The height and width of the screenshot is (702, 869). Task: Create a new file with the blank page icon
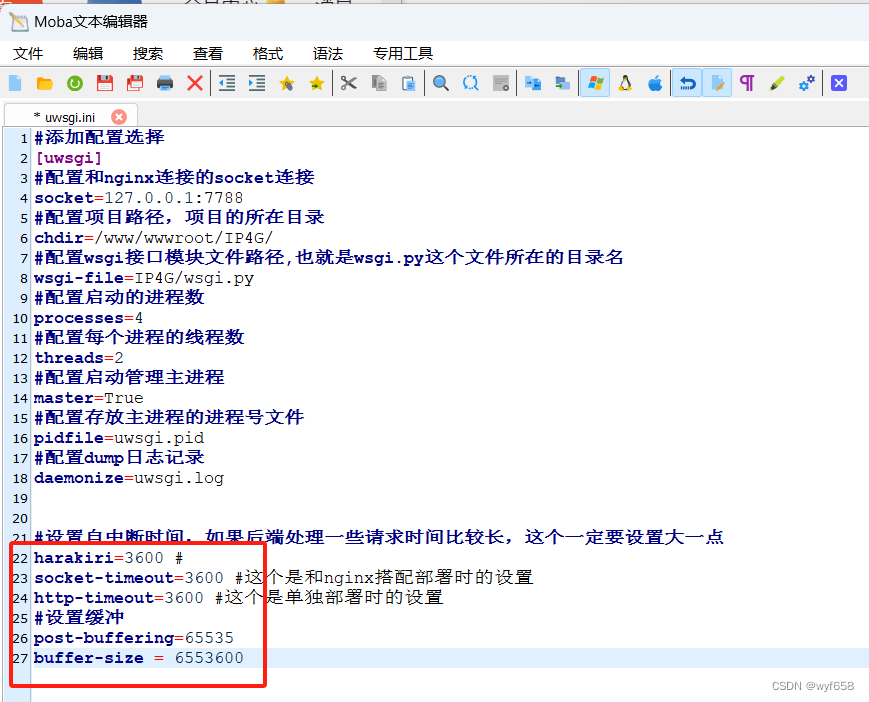(16, 84)
